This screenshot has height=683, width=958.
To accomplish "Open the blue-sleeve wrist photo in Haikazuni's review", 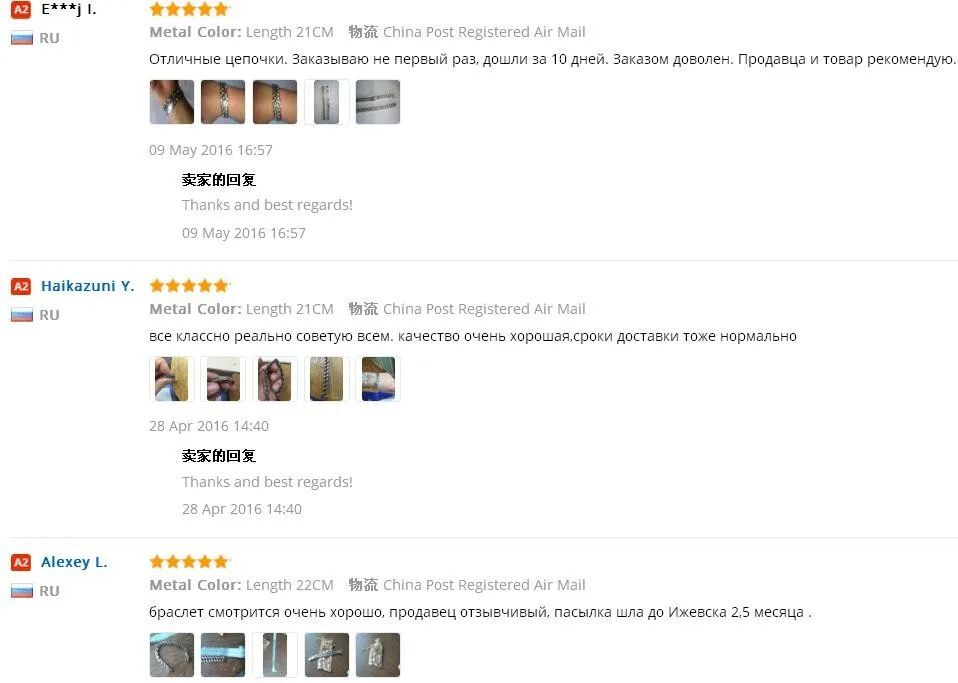I will [x=378, y=379].
